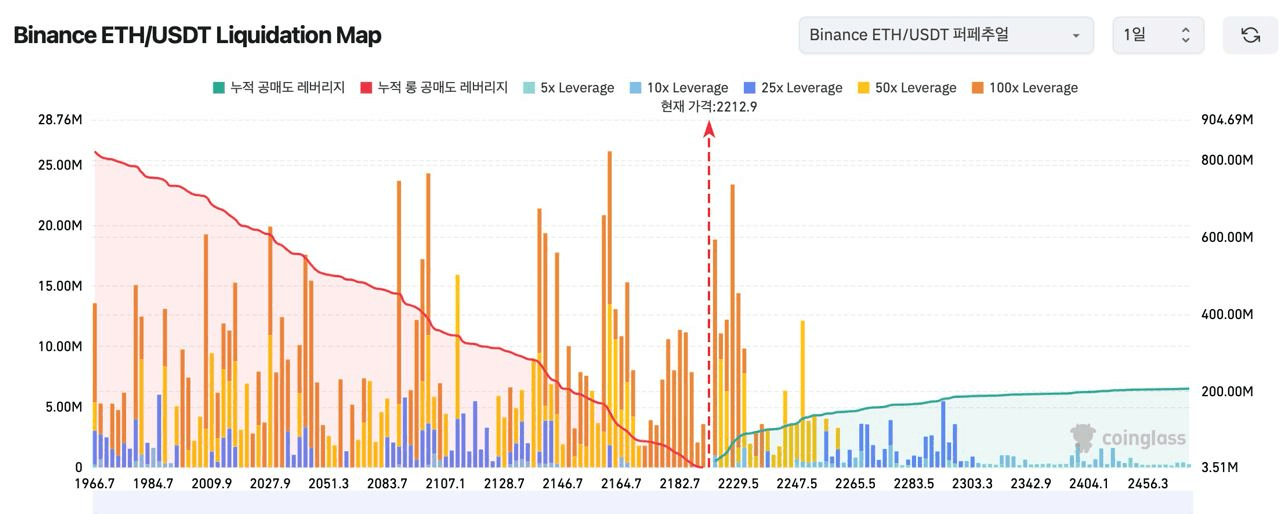1280x514 pixels.
Task: Click the refresh icon button
Action: tap(1250, 35)
